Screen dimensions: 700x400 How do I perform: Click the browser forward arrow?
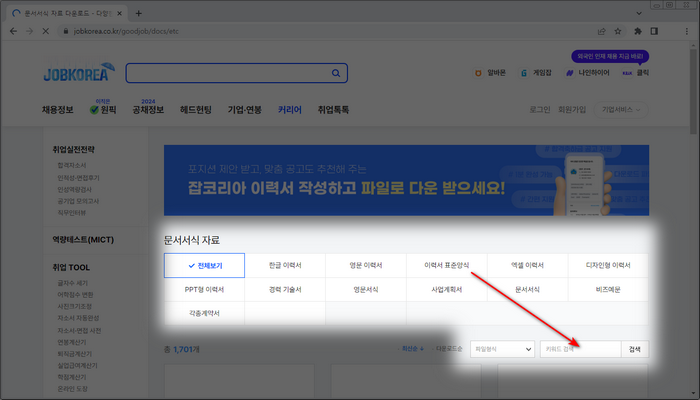pos(29,31)
